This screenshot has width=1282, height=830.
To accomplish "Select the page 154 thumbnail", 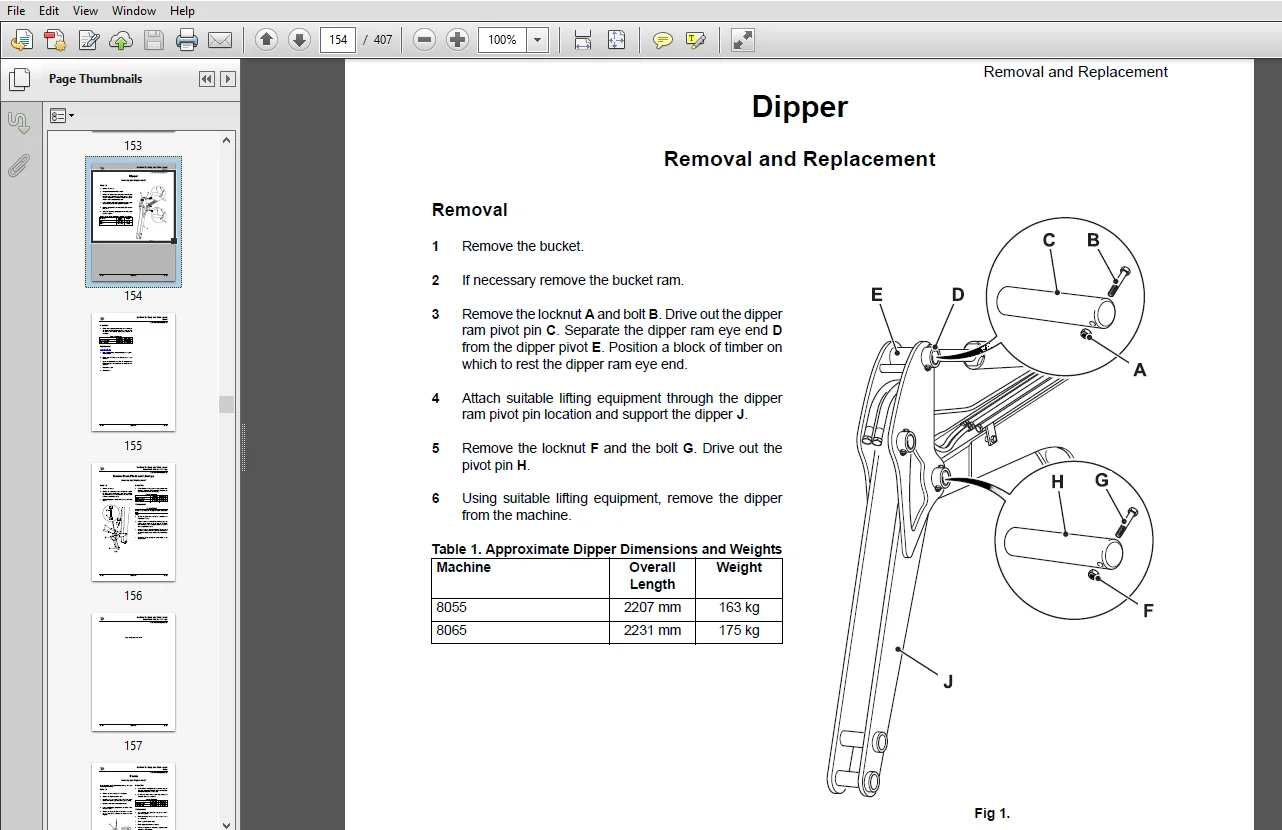I will (x=133, y=221).
